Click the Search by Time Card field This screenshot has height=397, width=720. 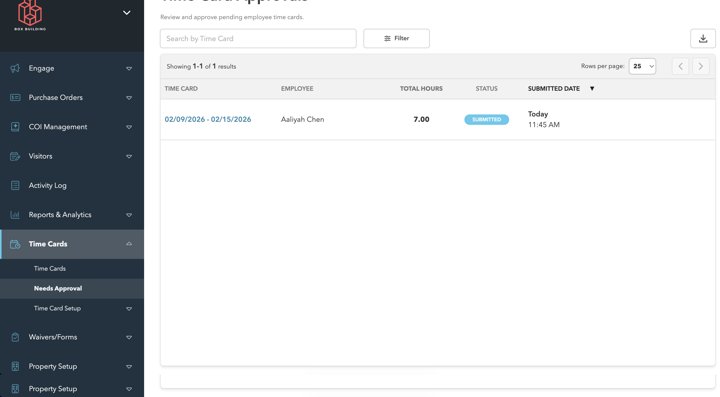click(x=258, y=39)
